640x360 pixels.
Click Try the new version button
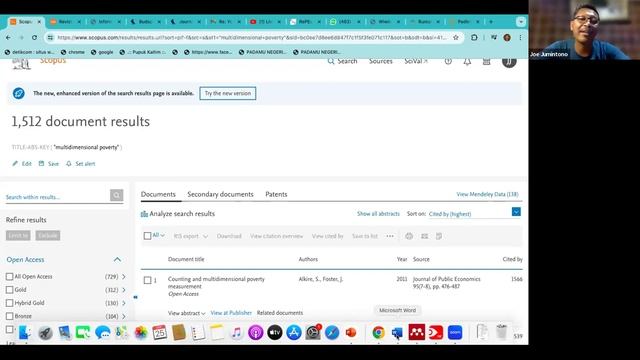[x=228, y=93]
